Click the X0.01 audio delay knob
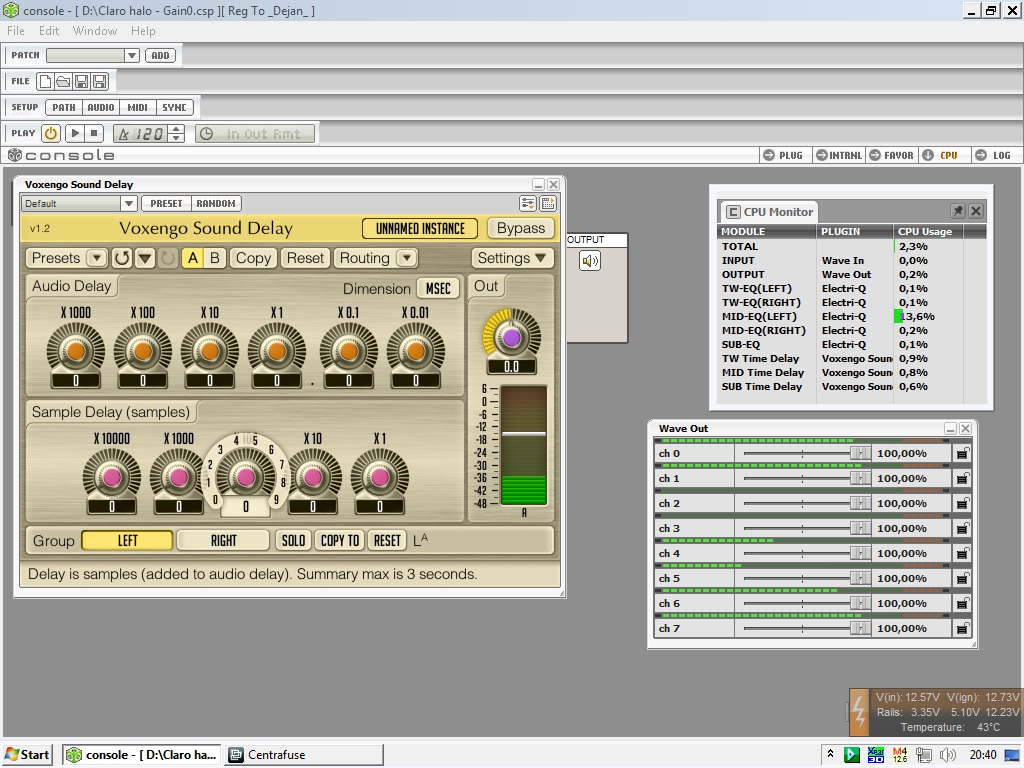This screenshot has width=1024, height=768. click(x=416, y=351)
